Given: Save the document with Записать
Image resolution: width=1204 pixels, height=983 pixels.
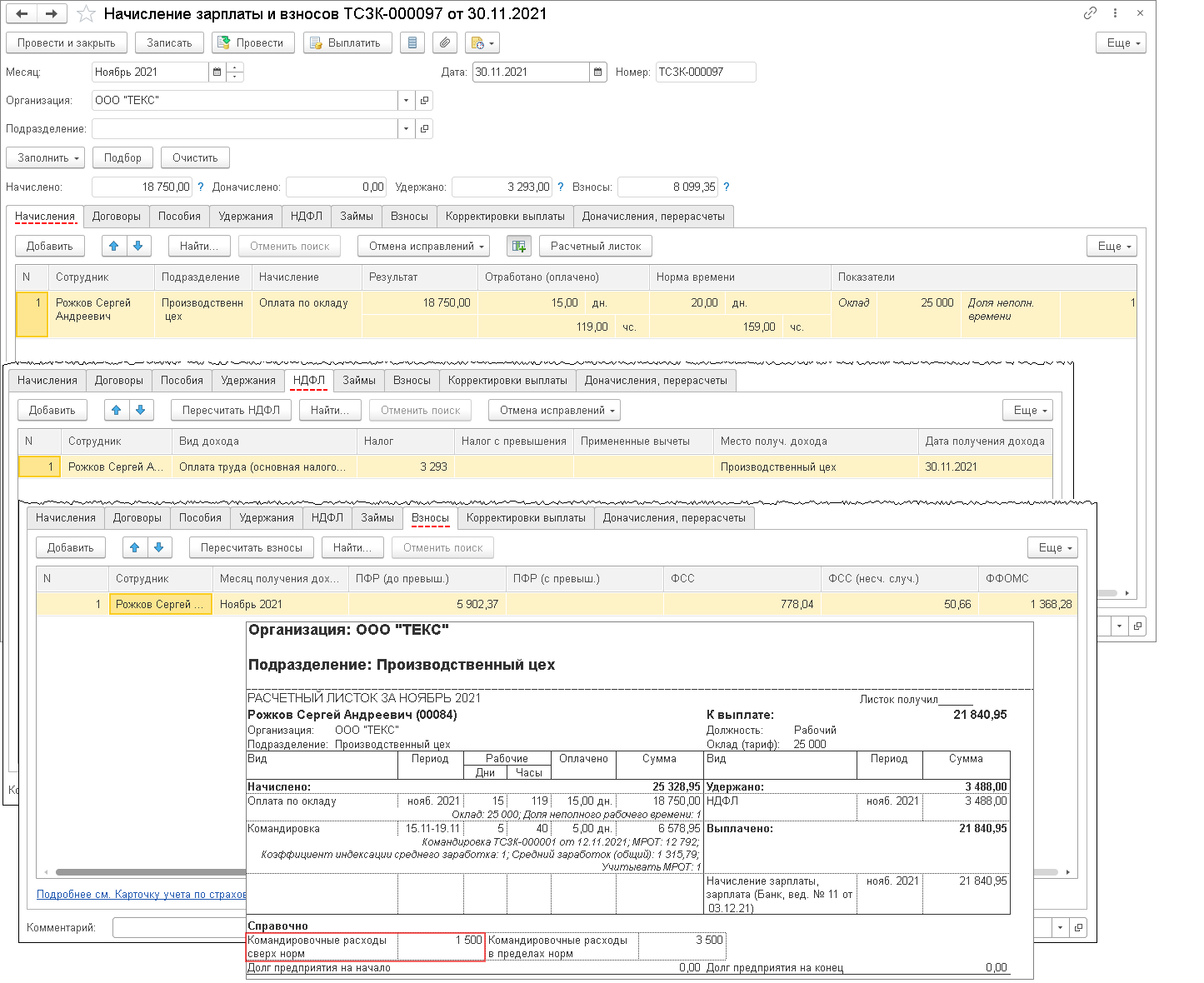Looking at the screenshot, I should click(x=169, y=42).
